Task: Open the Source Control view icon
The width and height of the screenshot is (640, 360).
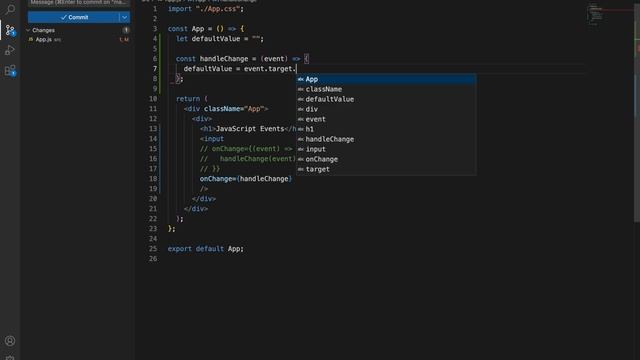Action: click(10, 30)
